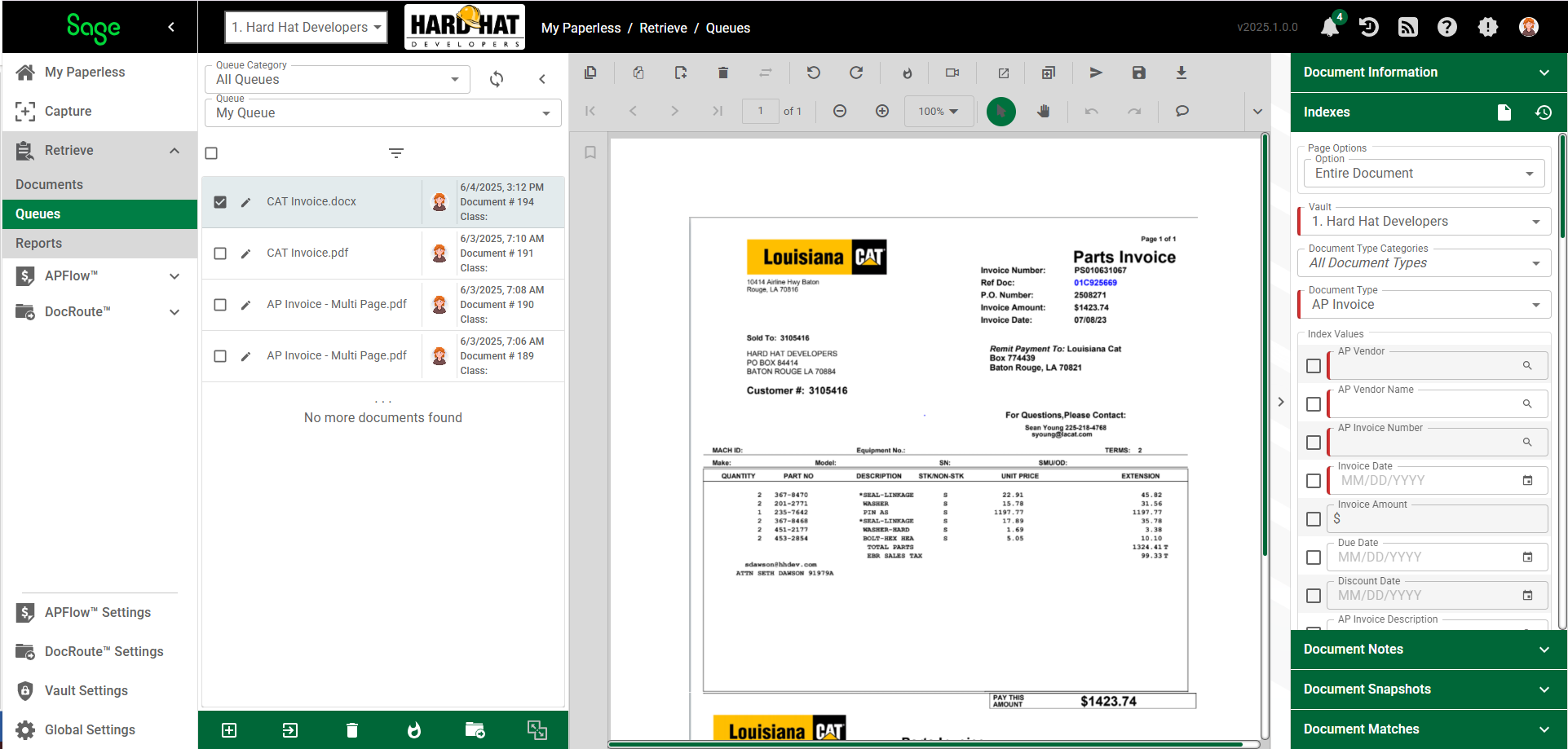Click the document viewer vertical scrollbar
1568x749 pixels.
pos(1265,346)
